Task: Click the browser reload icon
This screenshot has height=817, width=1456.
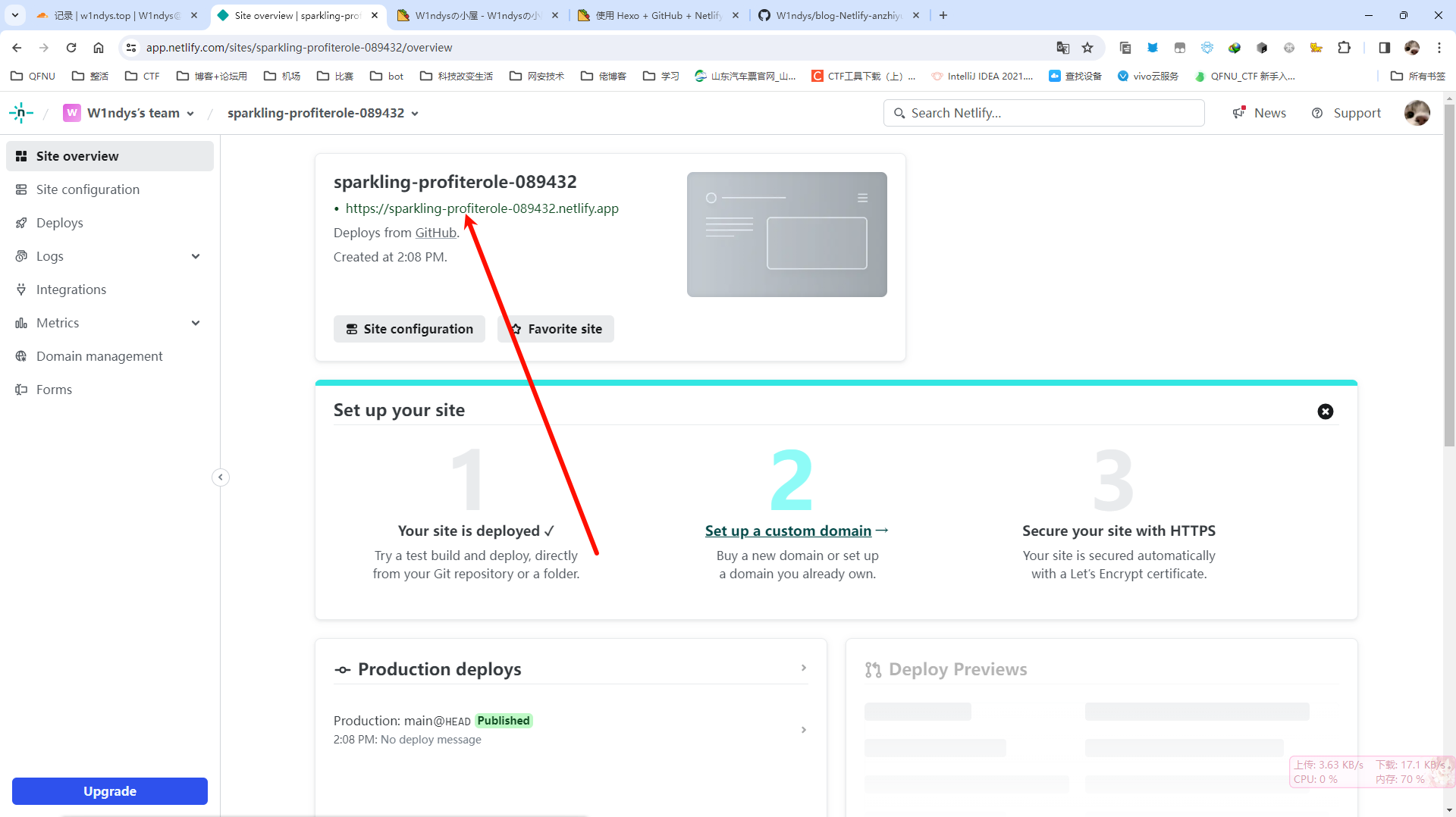Action: click(x=71, y=48)
